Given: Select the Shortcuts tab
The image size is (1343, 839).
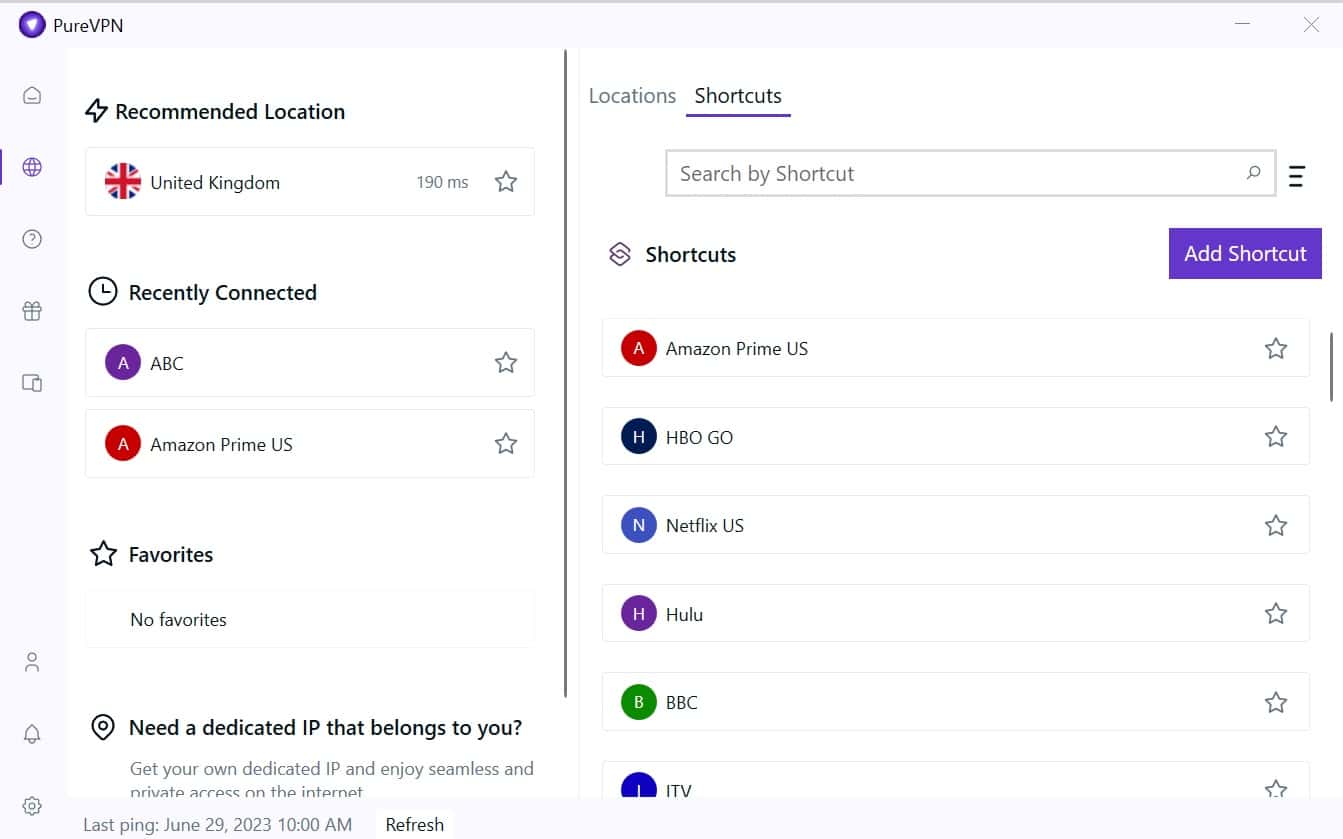Looking at the screenshot, I should [738, 96].
